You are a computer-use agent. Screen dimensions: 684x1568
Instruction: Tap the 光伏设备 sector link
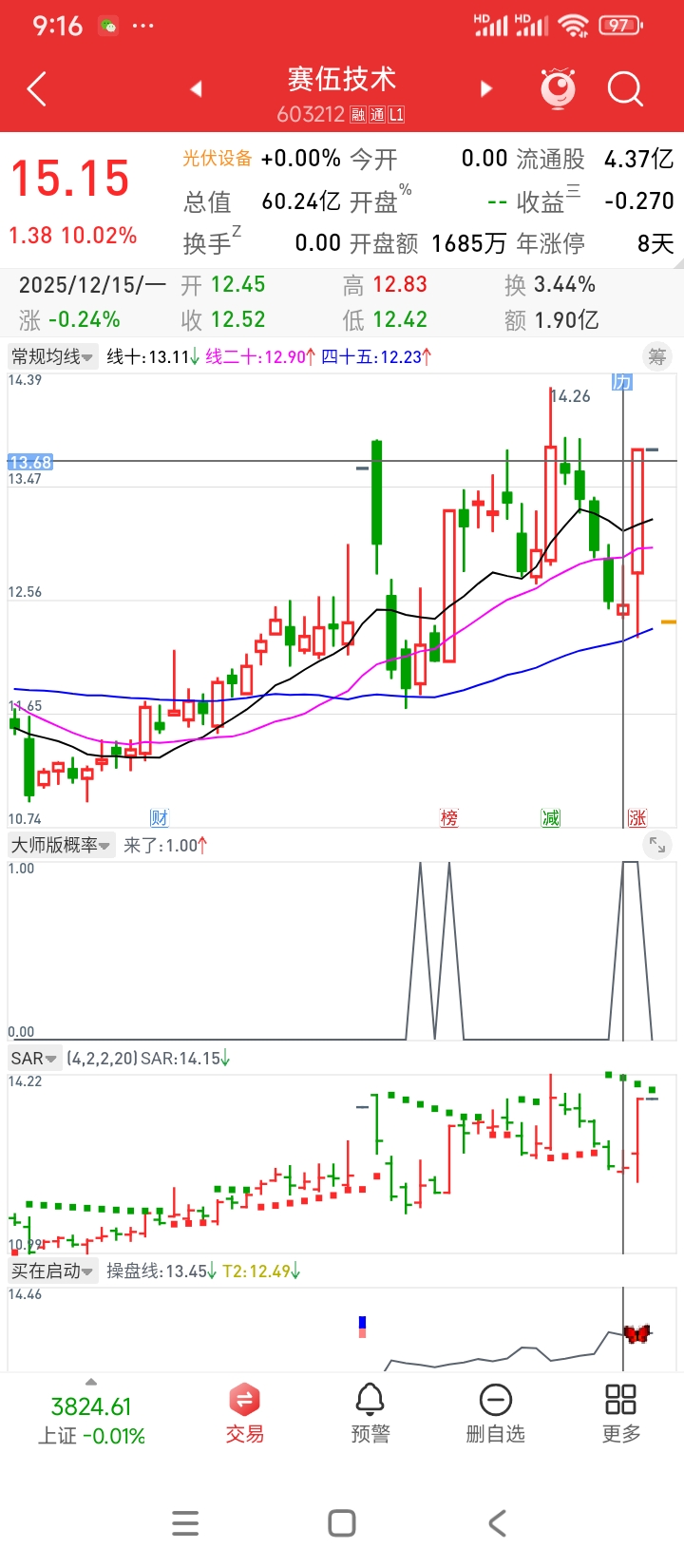point(218,159)
